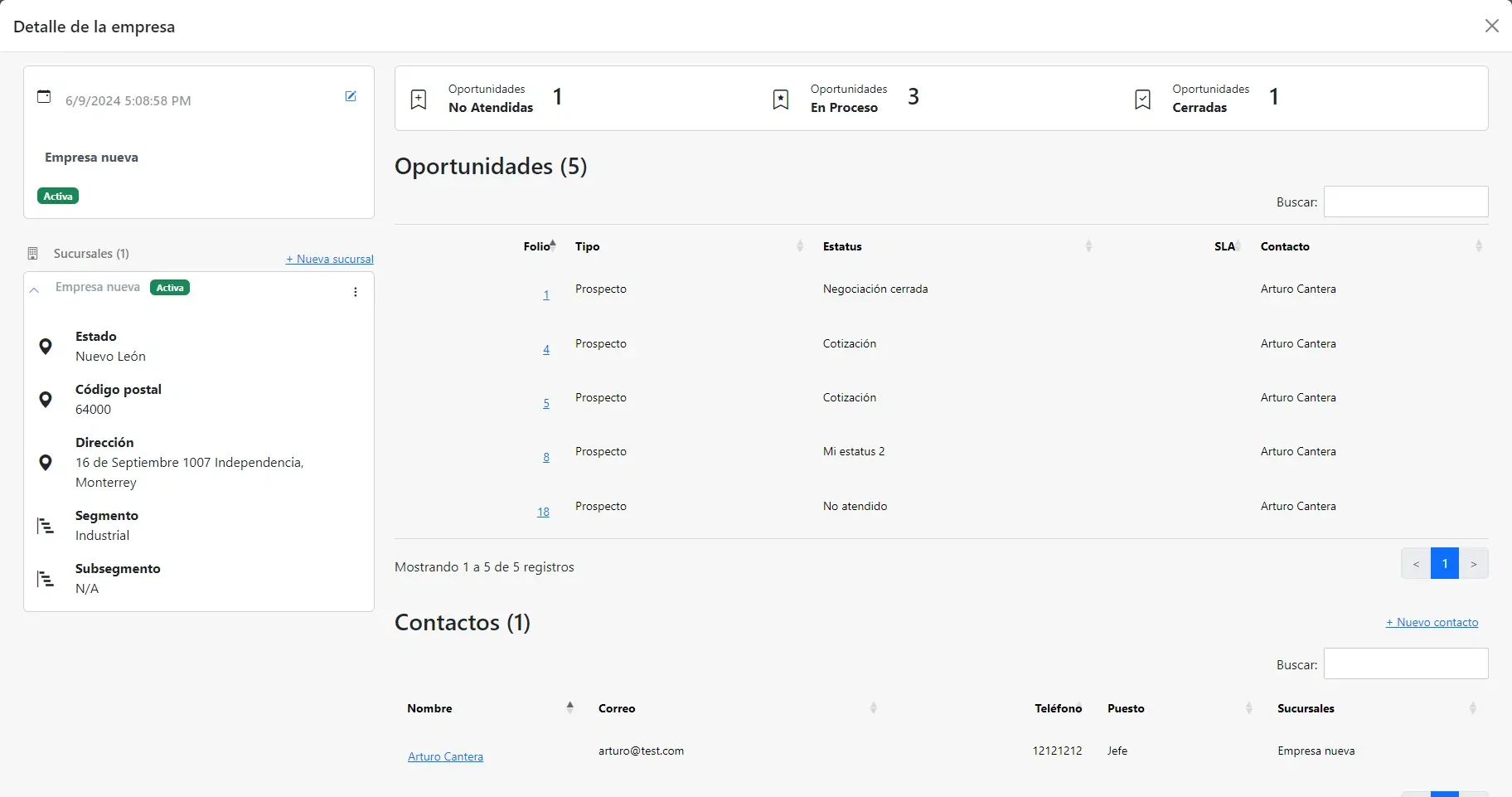Click the N/A subsegment value
The height and width of the screenshot is (797, 1512).
tap(87, 588)
